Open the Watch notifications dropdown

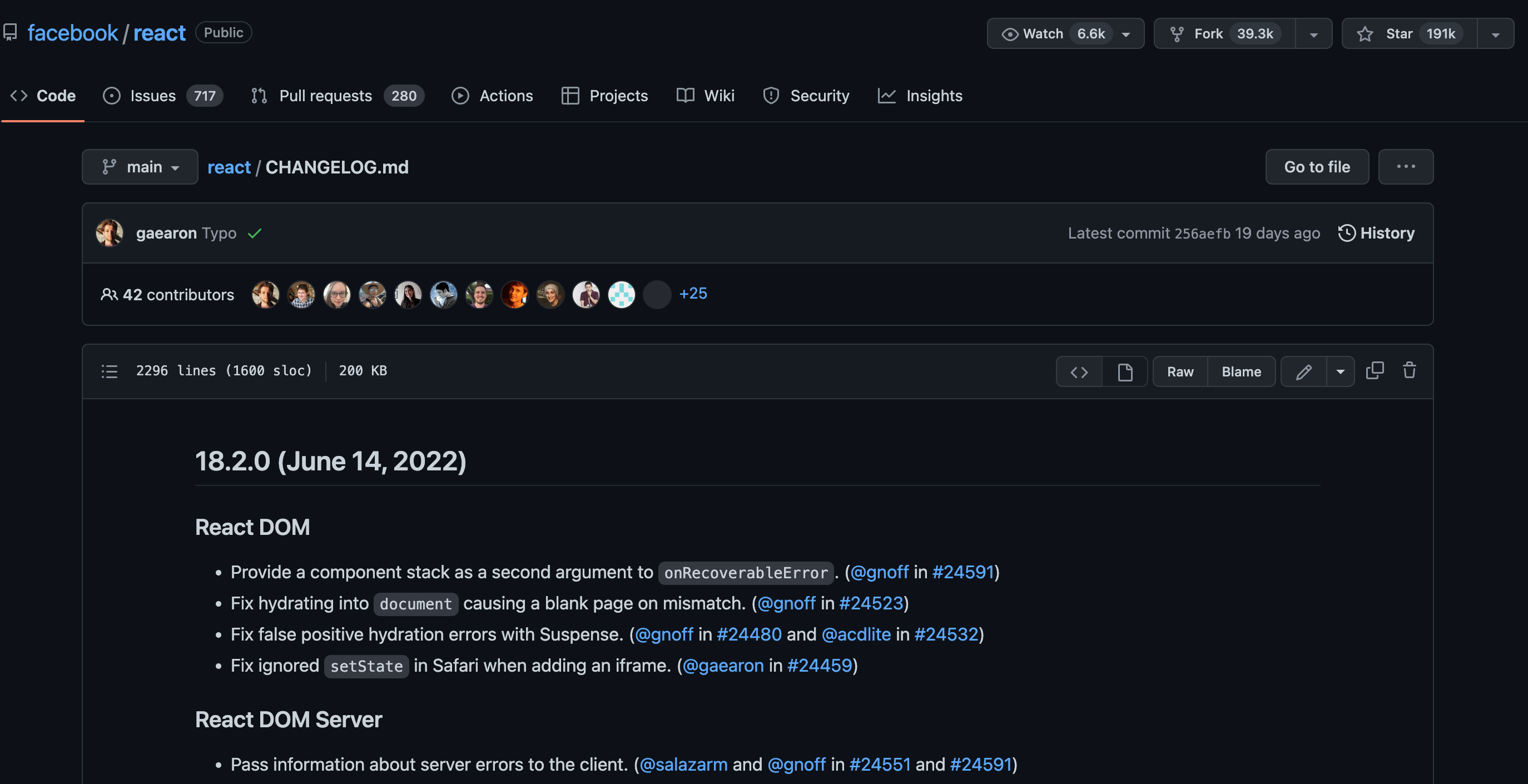[x=1126, y=34]
